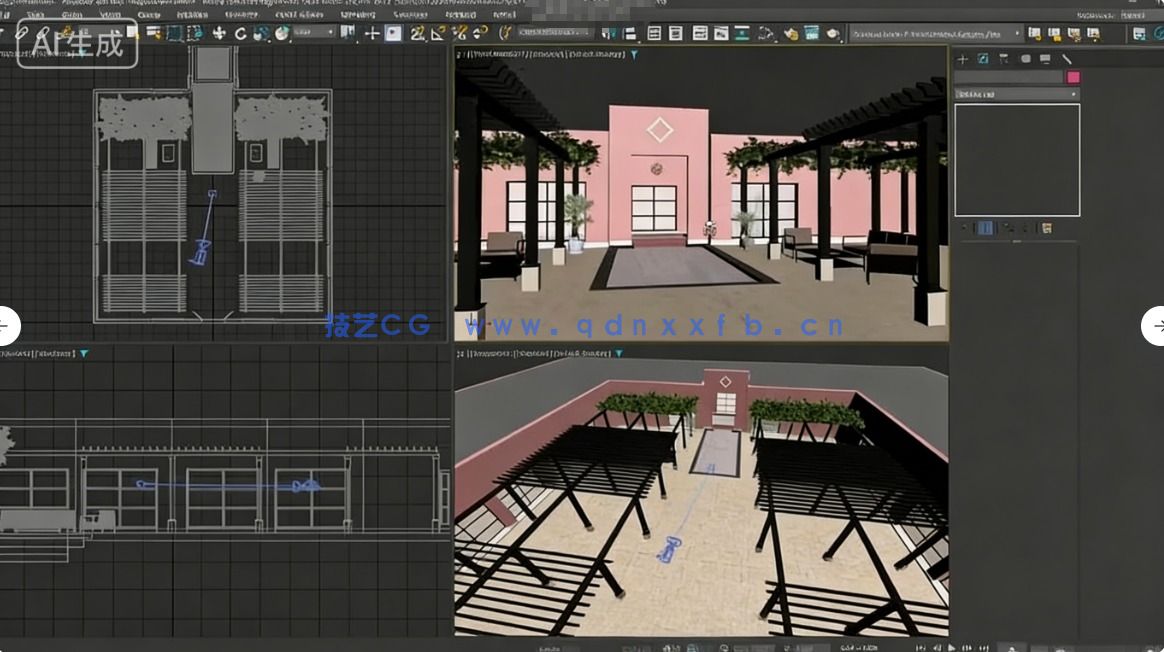Screen dimensions: 1164x652
Task: Click the Play Animation button
Action: [951, 646]
